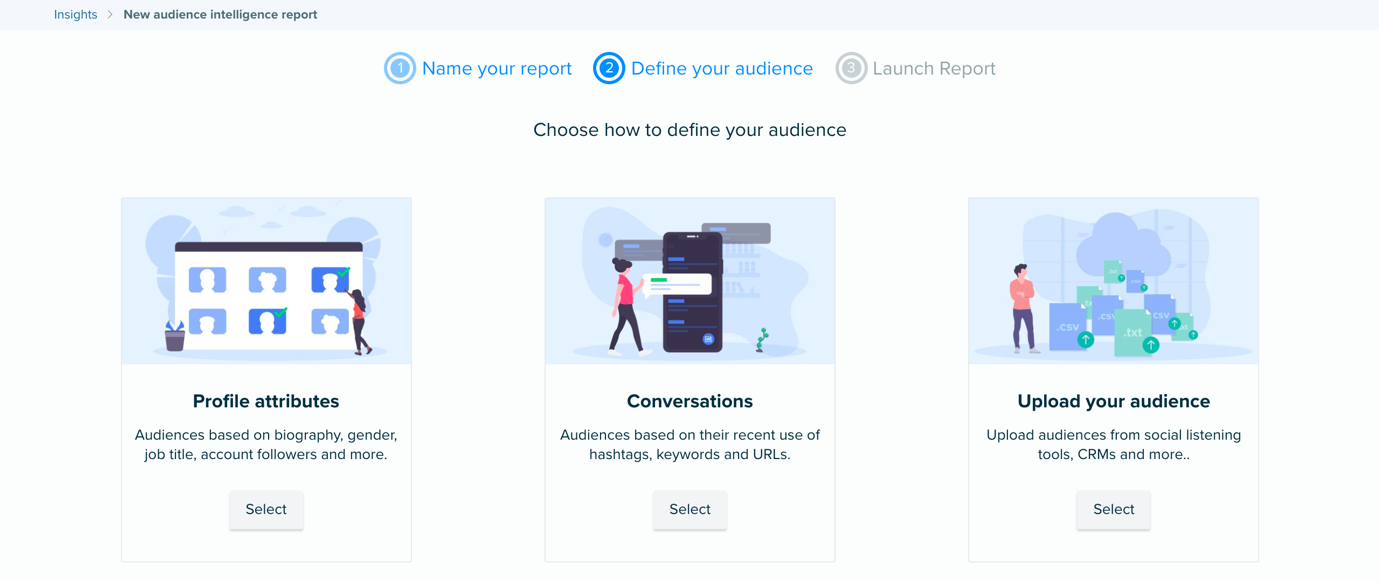Screen dimensions: 1379x581
Task: Click 'New audience intelligence report' breadcrumb text
Action: 220,15
